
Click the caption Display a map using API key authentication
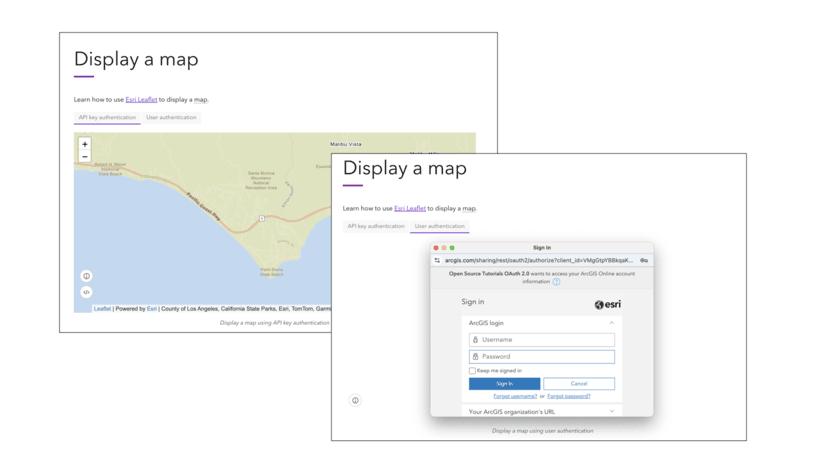(274, 322)
